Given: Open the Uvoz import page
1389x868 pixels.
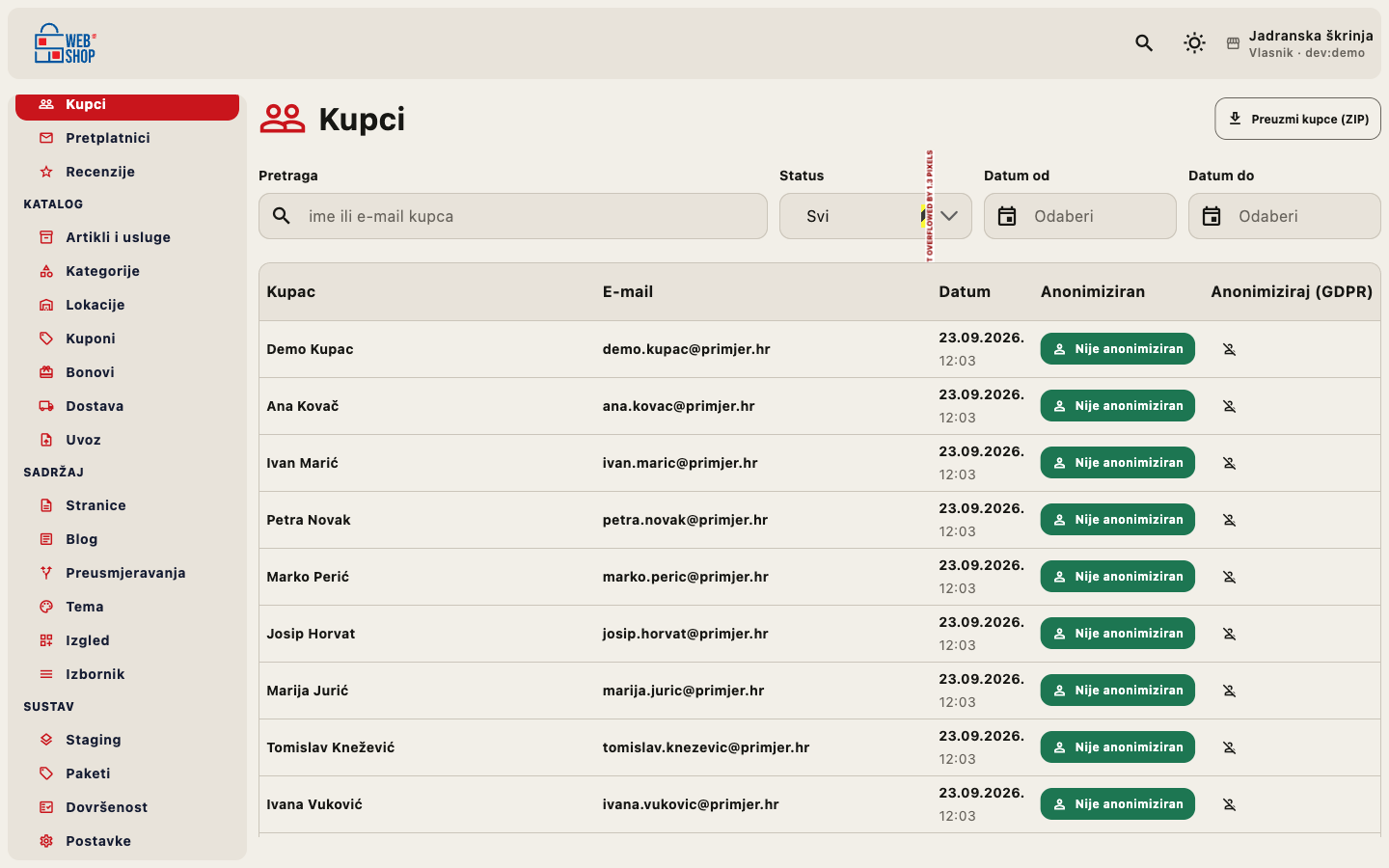Looking at the screenshot, I should coord(127,440).
